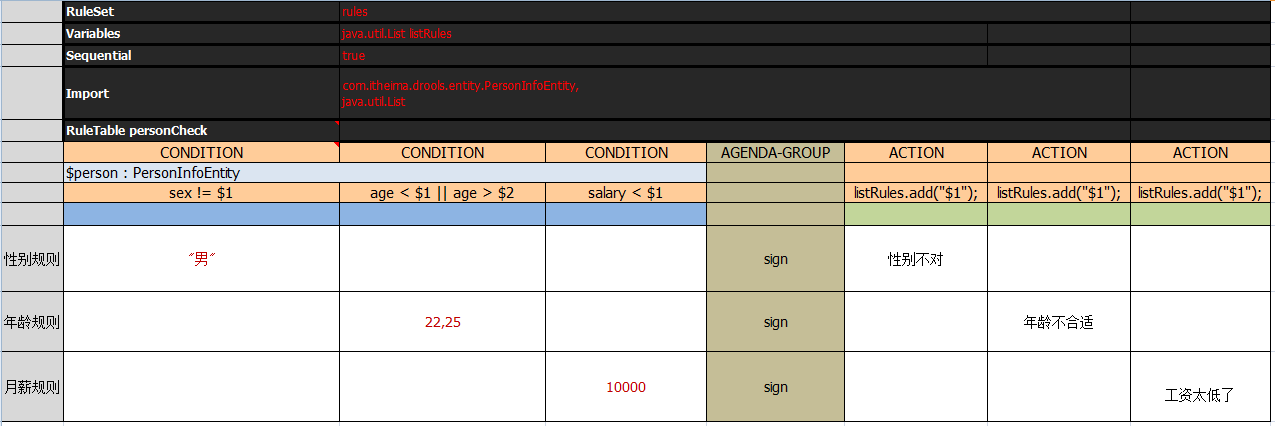Click the red "男" value cell

pos(201,258)
